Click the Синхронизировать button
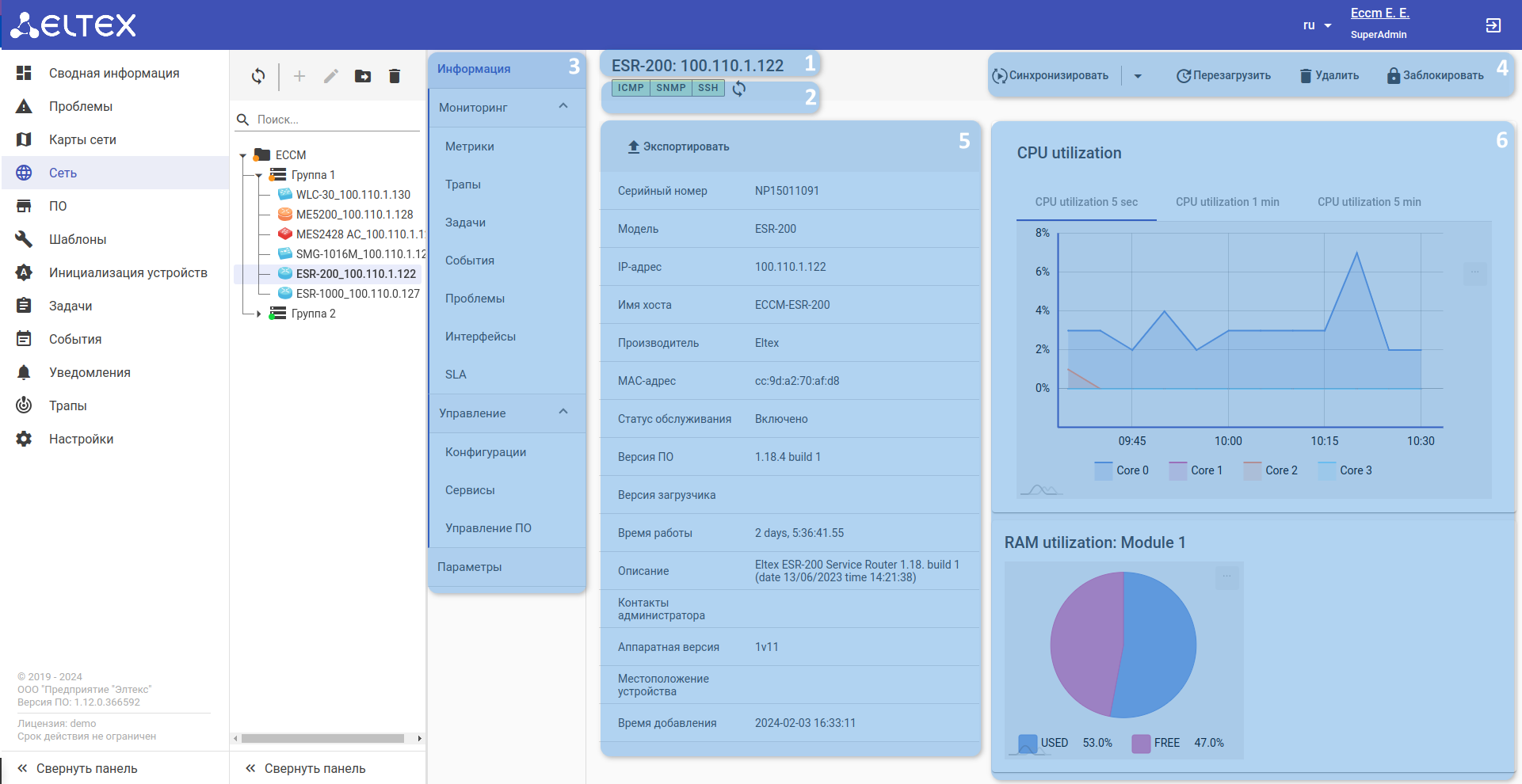Viewport: 1522px width, 784px height. (x=1051, y=76)
